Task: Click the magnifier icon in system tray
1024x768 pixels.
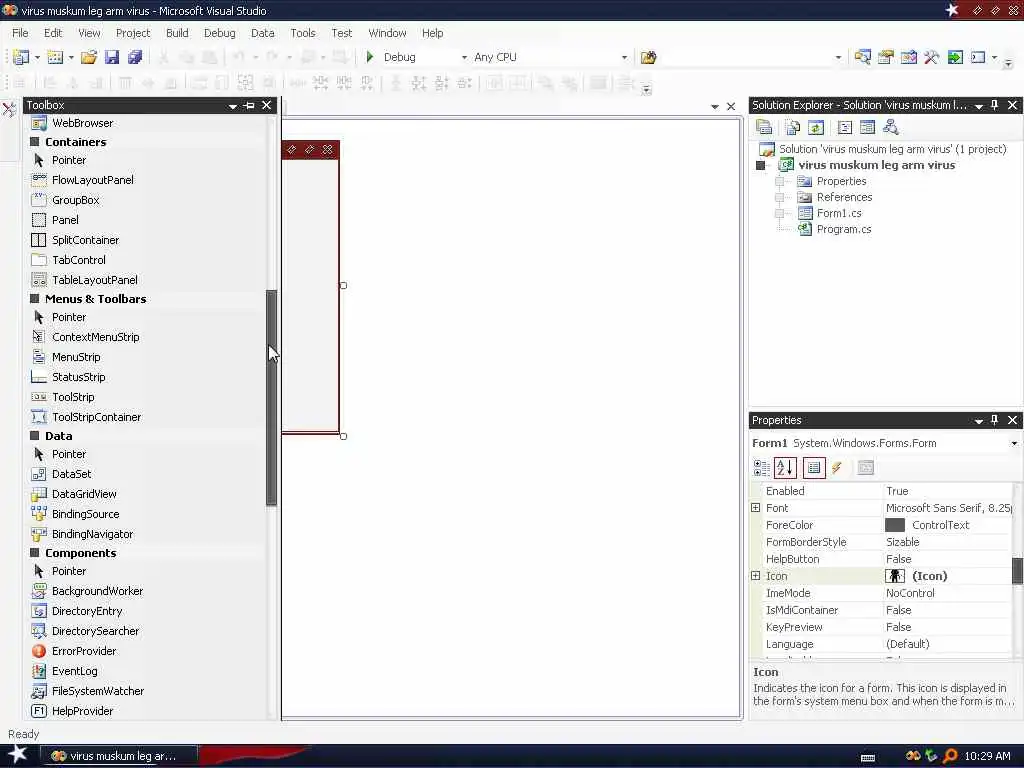Action: (x=950, y=756)
